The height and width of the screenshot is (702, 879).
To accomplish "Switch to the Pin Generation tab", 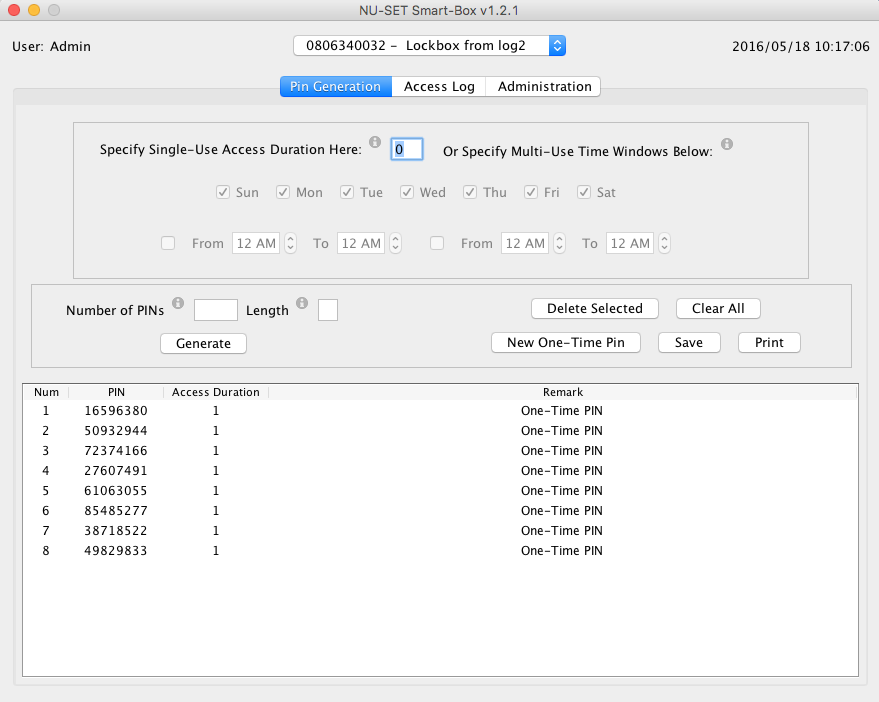I will click(336, 86).
